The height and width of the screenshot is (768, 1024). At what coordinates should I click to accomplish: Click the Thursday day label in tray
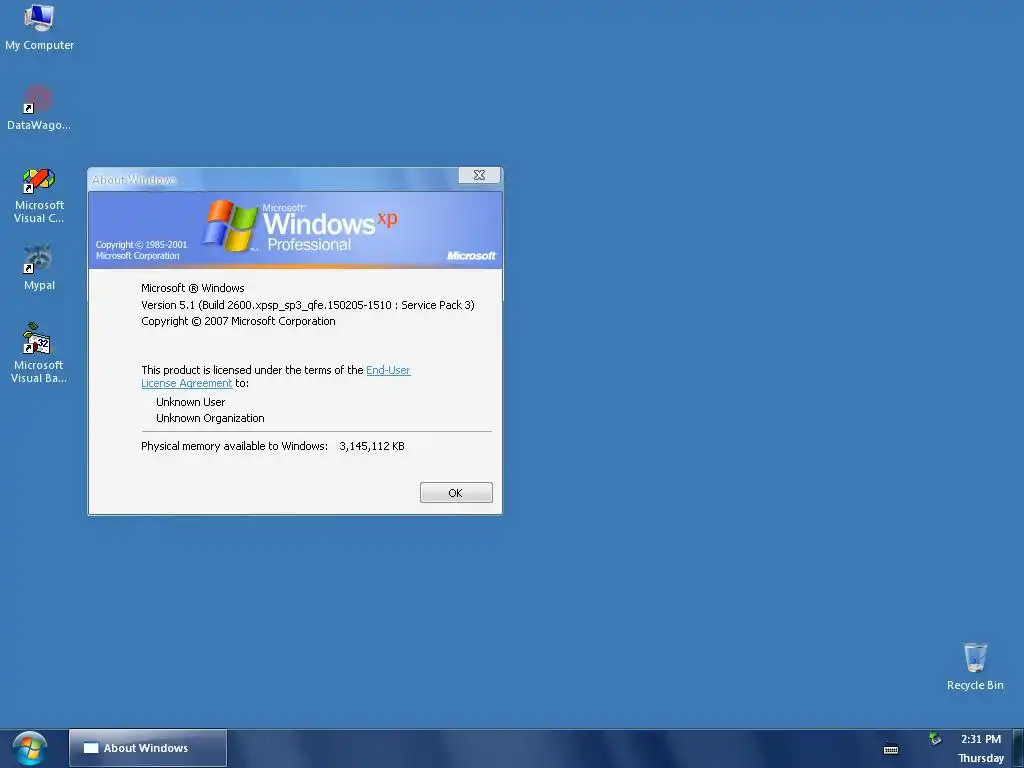[x=981, y=758]
